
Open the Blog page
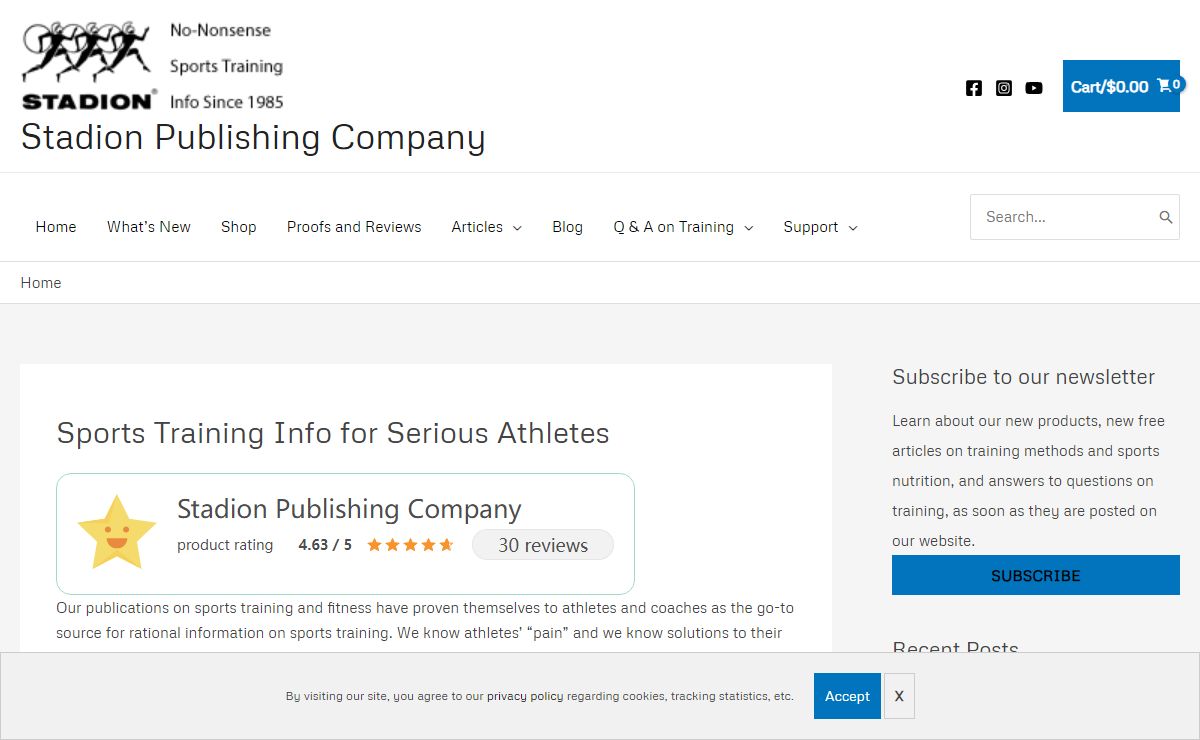click(567, 227)
